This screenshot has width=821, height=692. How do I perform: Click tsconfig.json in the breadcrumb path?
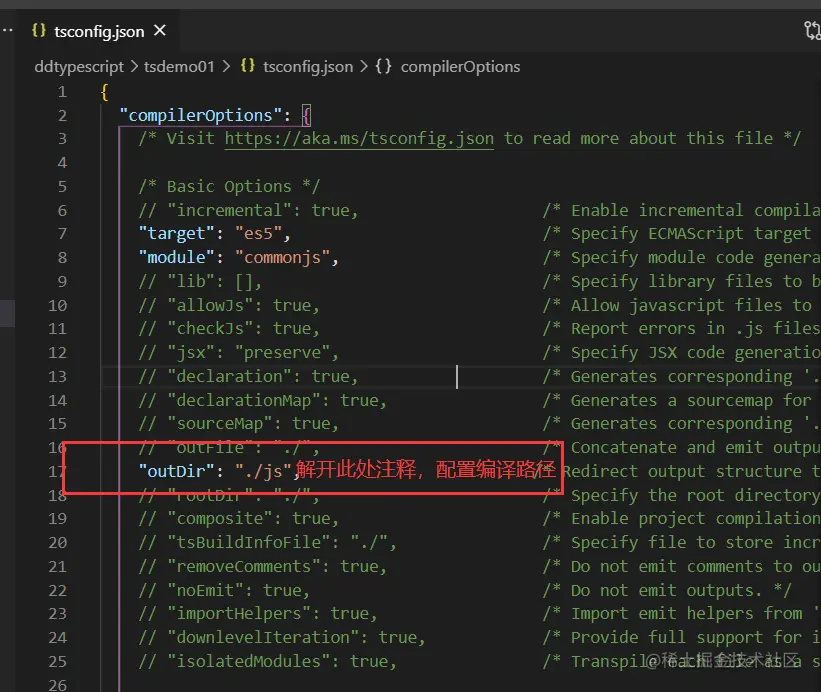(308, 66)
